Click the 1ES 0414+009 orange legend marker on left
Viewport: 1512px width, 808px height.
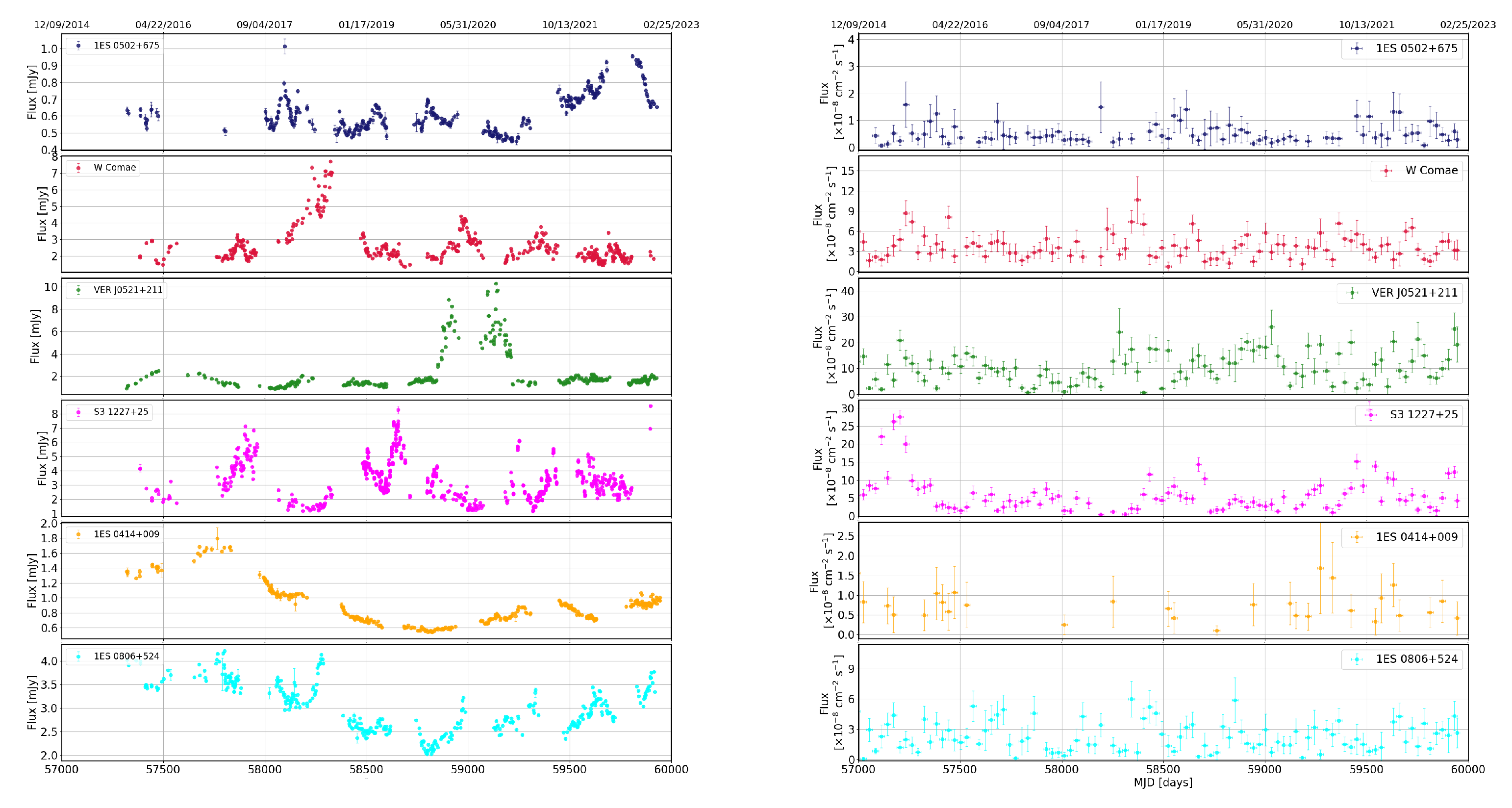[x=78, y=534]
